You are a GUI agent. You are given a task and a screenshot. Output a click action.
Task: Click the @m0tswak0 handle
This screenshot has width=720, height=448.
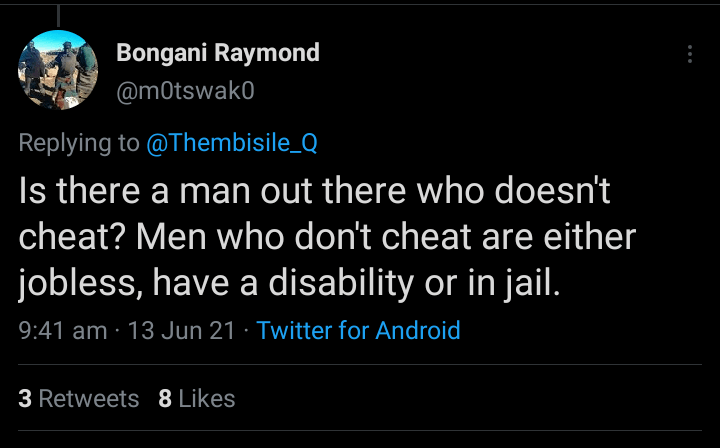click(186, 91)
